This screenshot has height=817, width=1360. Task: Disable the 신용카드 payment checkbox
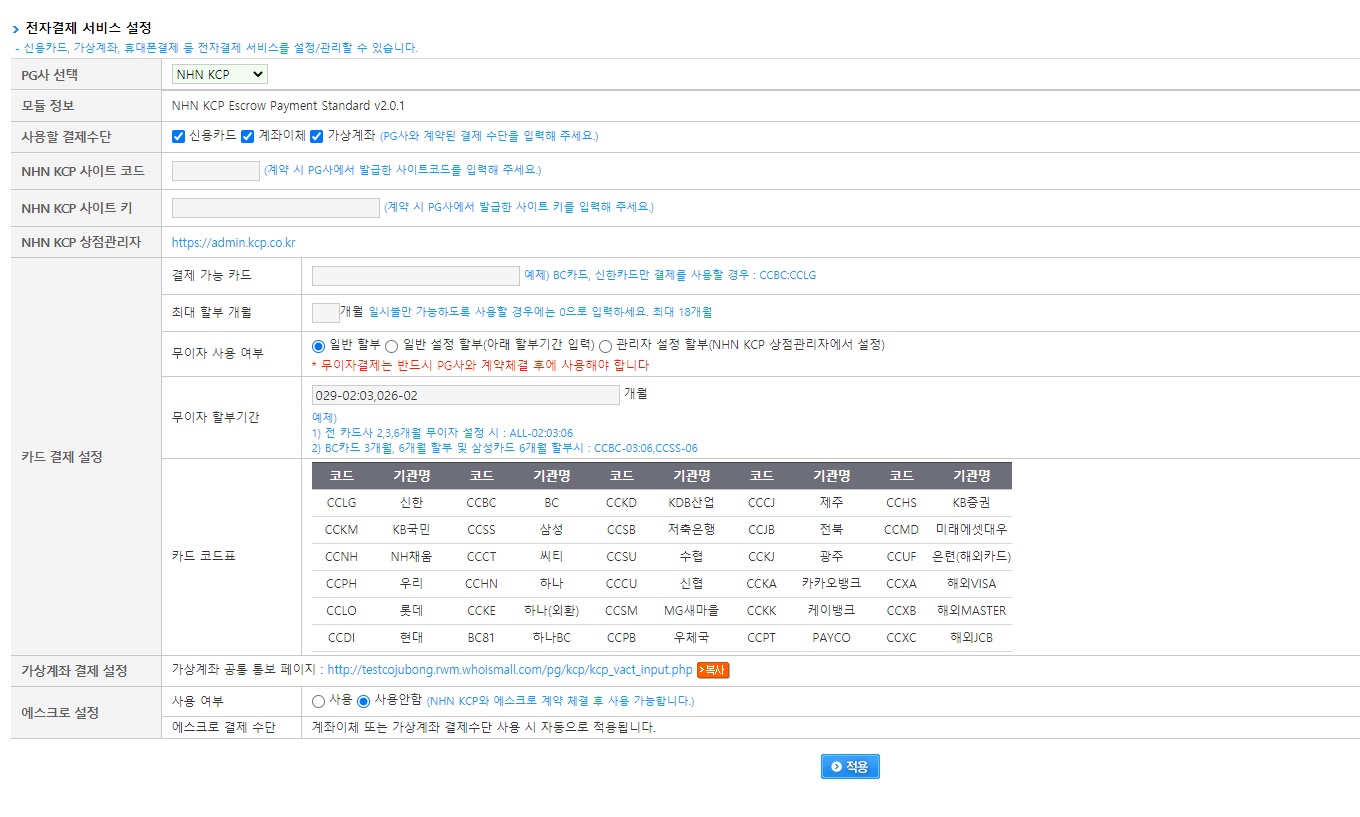(x=178, y=137)
